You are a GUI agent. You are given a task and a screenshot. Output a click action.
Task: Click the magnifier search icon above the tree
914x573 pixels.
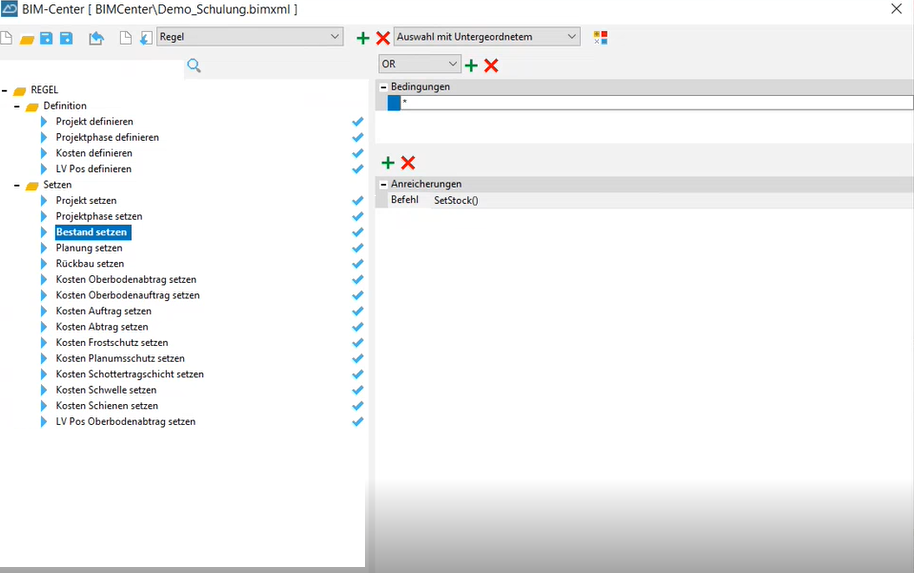tap(194, 66)
